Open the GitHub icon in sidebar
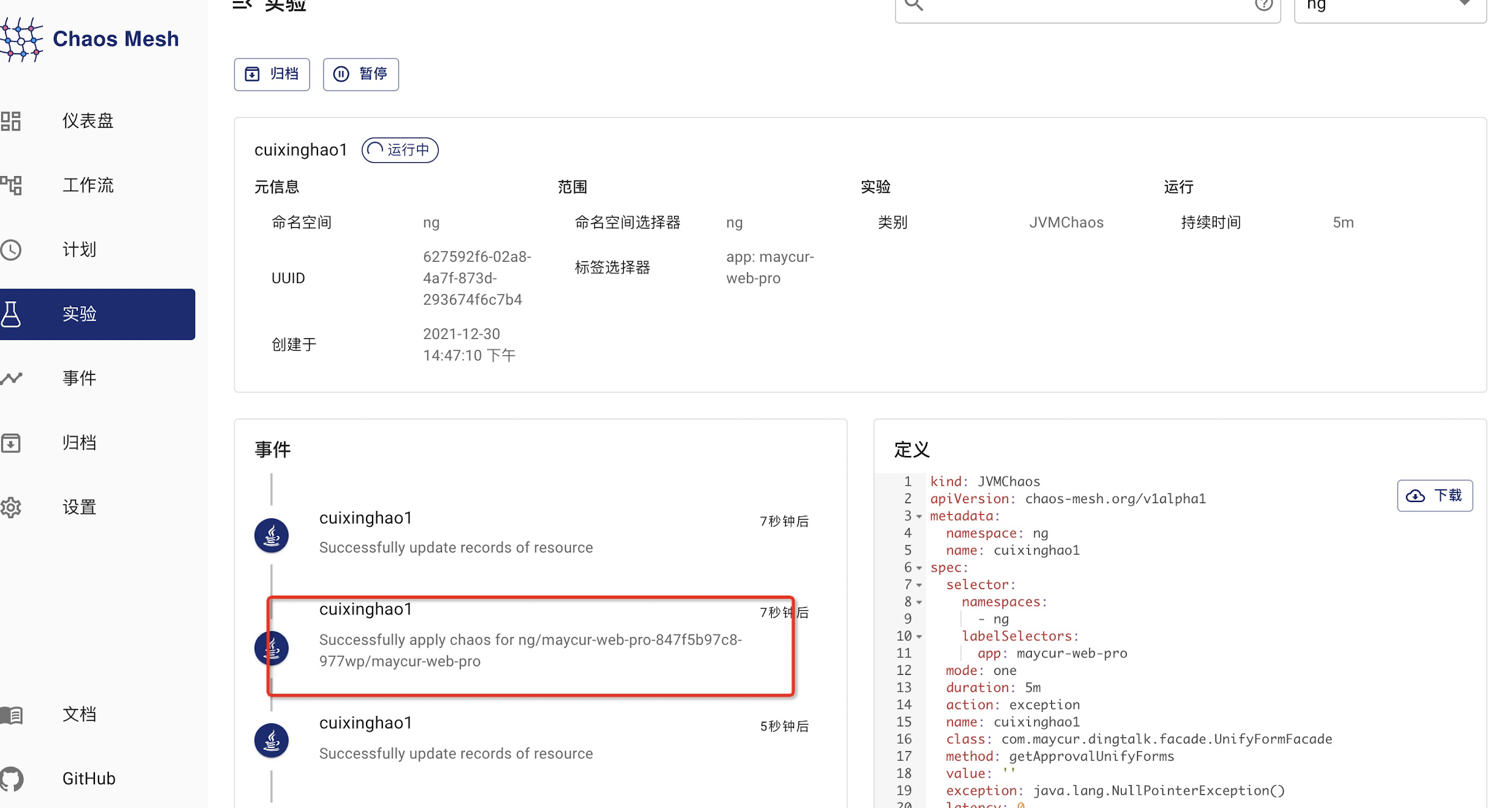 (x=11, y=779)
